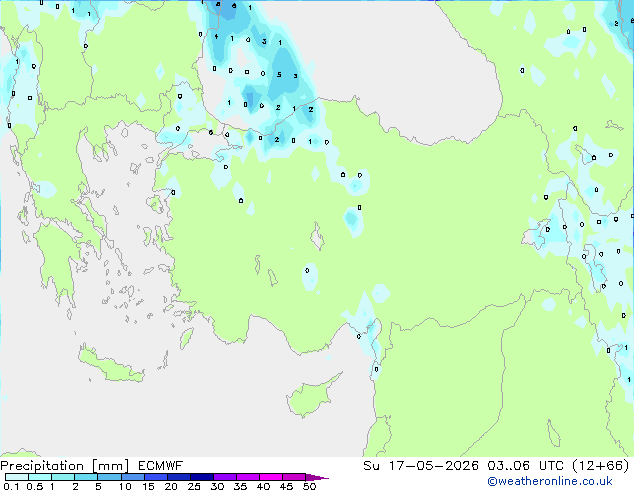634x490 pixels.
Task: Click the '45' legend scale label
Action: click(286, 486)
